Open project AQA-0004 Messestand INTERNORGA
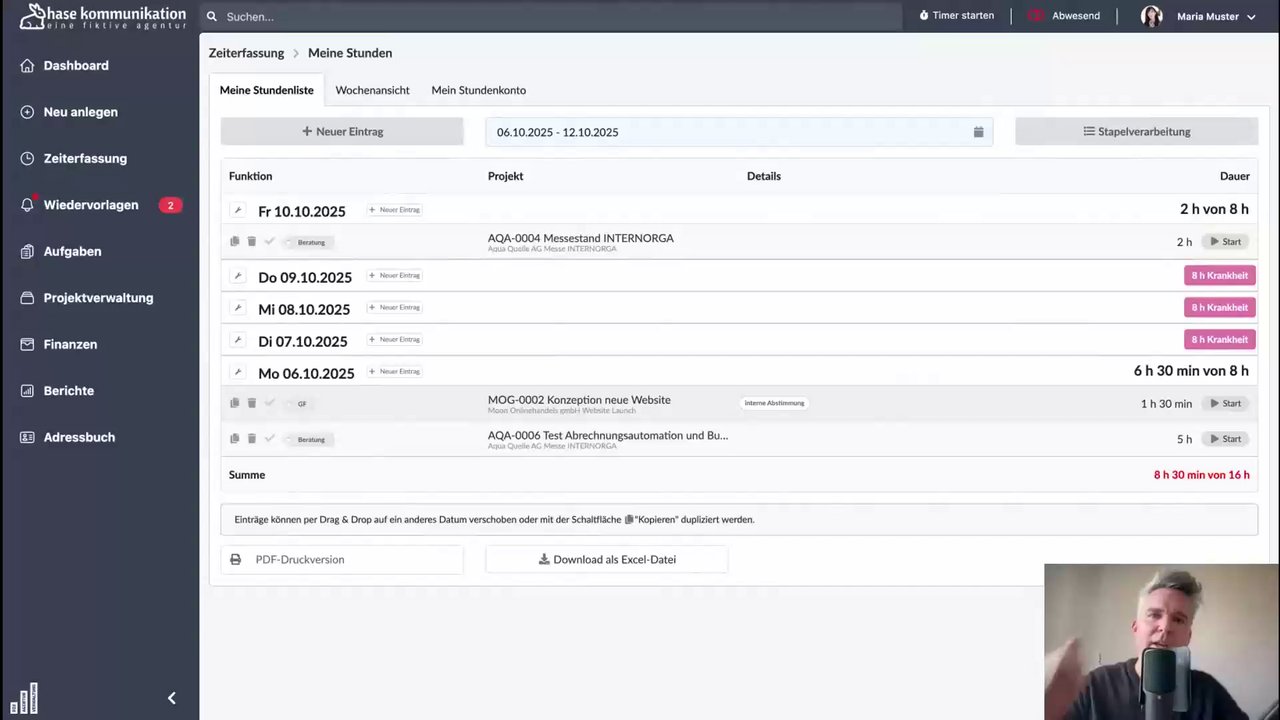Image resolution: width=1280 pixels, height=720 pixels. (581, 238)
